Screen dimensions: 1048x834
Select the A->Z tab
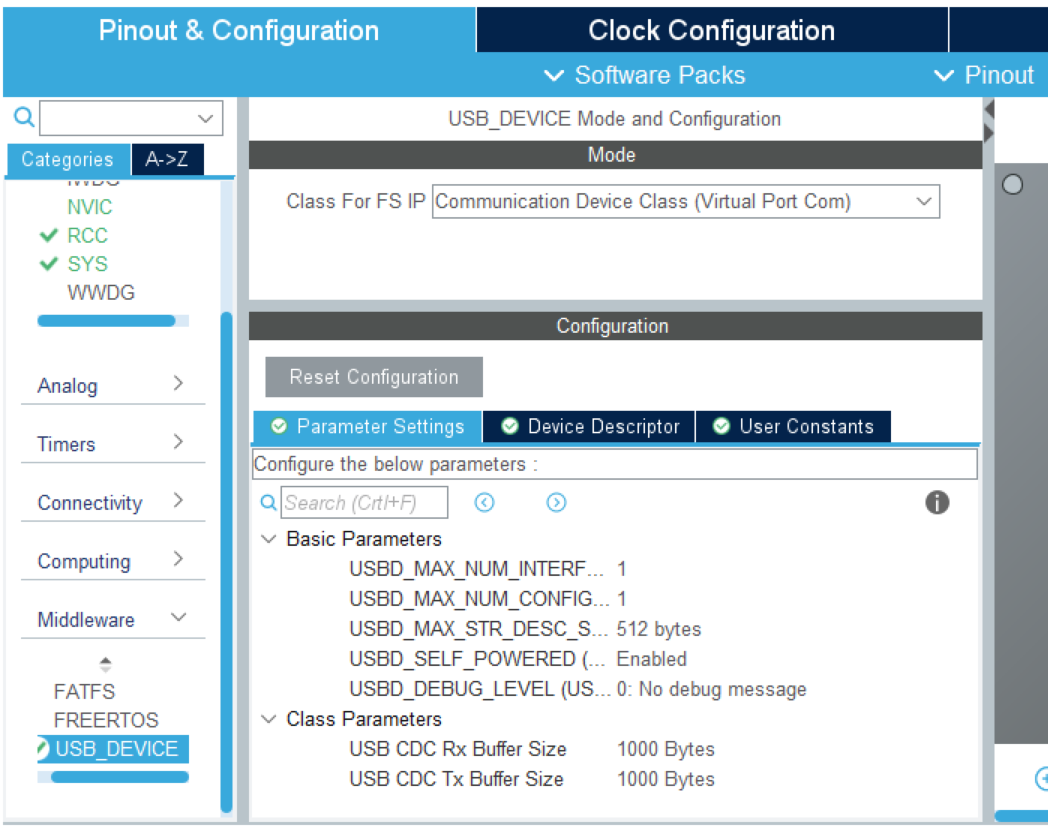point(167,159)
